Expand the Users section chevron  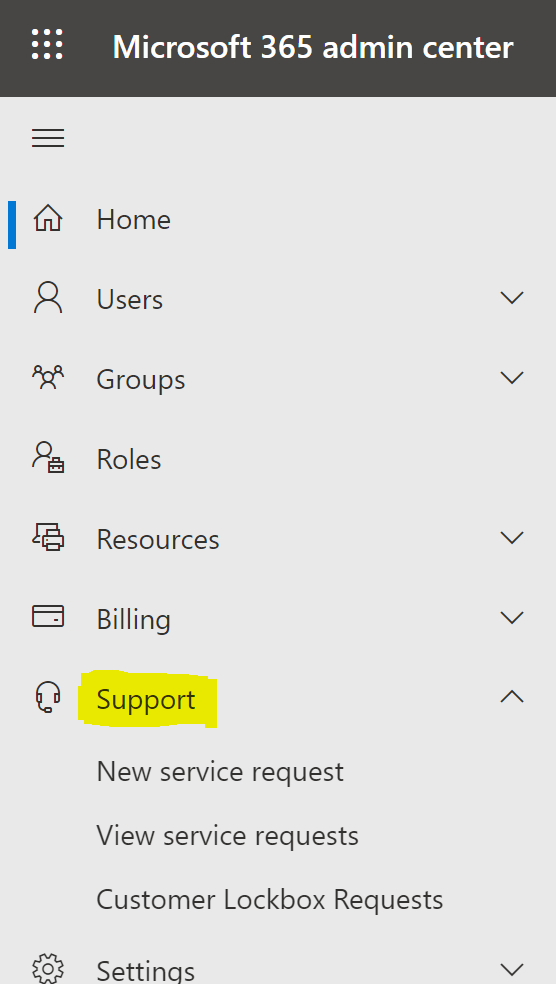pos(512,297)
